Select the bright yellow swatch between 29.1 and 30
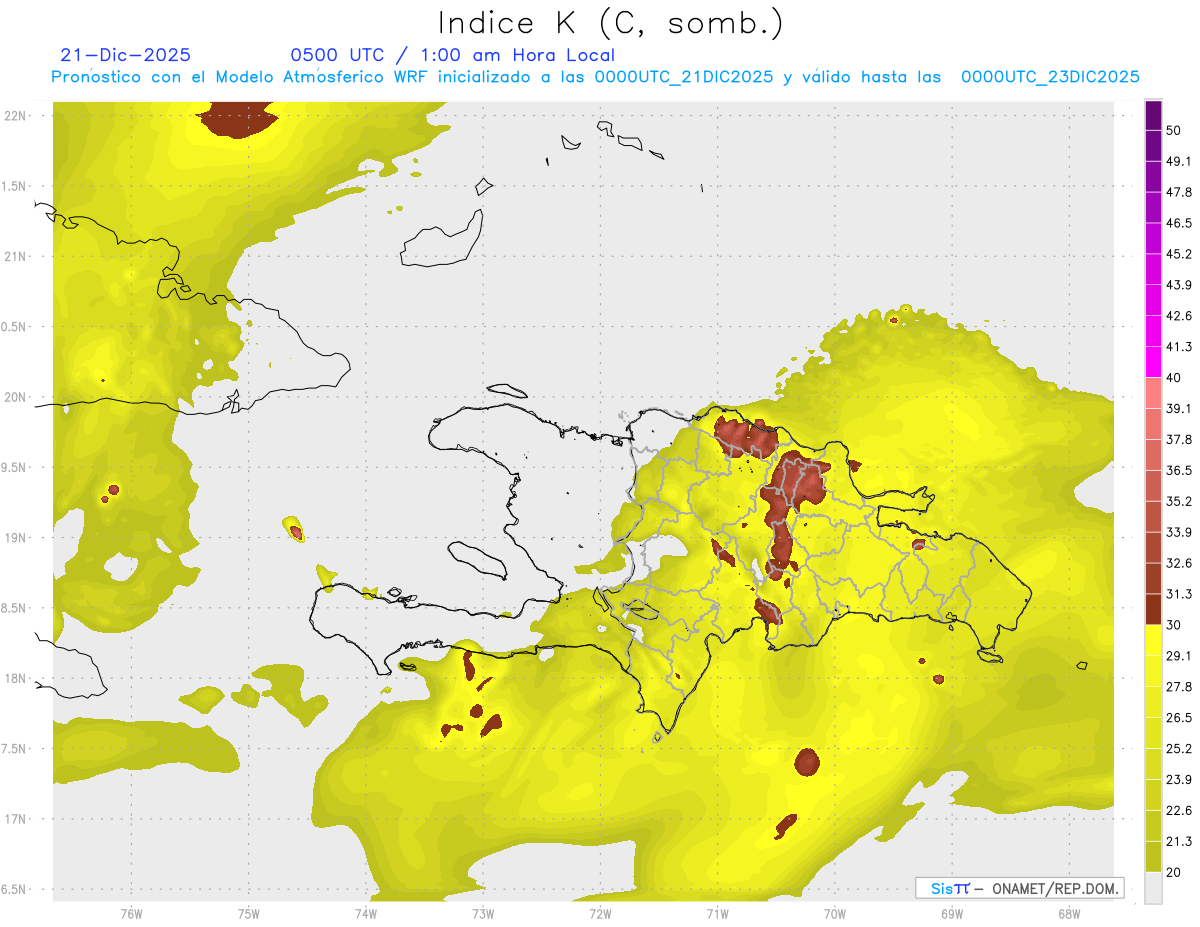This screenshot has height=927, width=1200. tap(1153, 641)
